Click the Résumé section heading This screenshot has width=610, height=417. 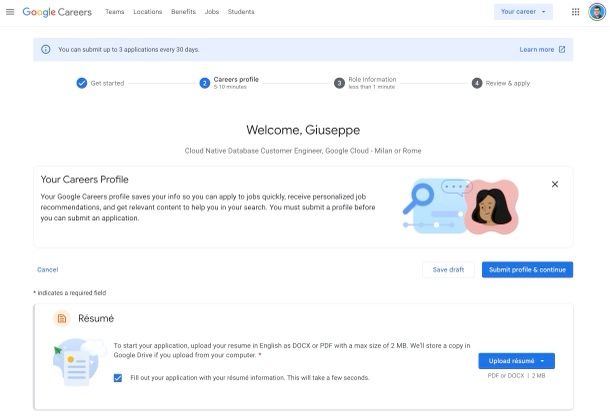[x=96, y=319]
